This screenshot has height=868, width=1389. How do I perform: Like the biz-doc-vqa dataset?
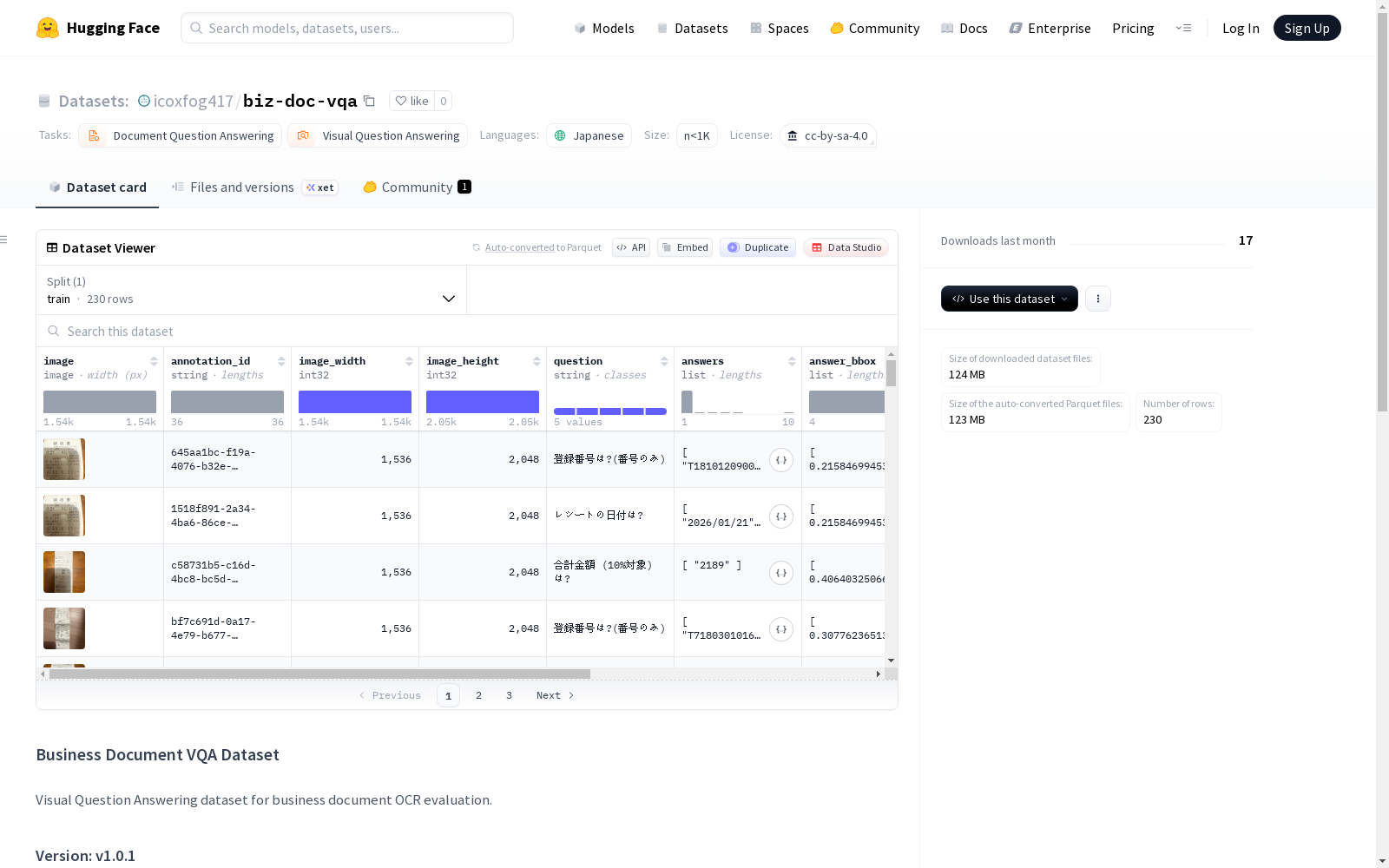point(411,101)
